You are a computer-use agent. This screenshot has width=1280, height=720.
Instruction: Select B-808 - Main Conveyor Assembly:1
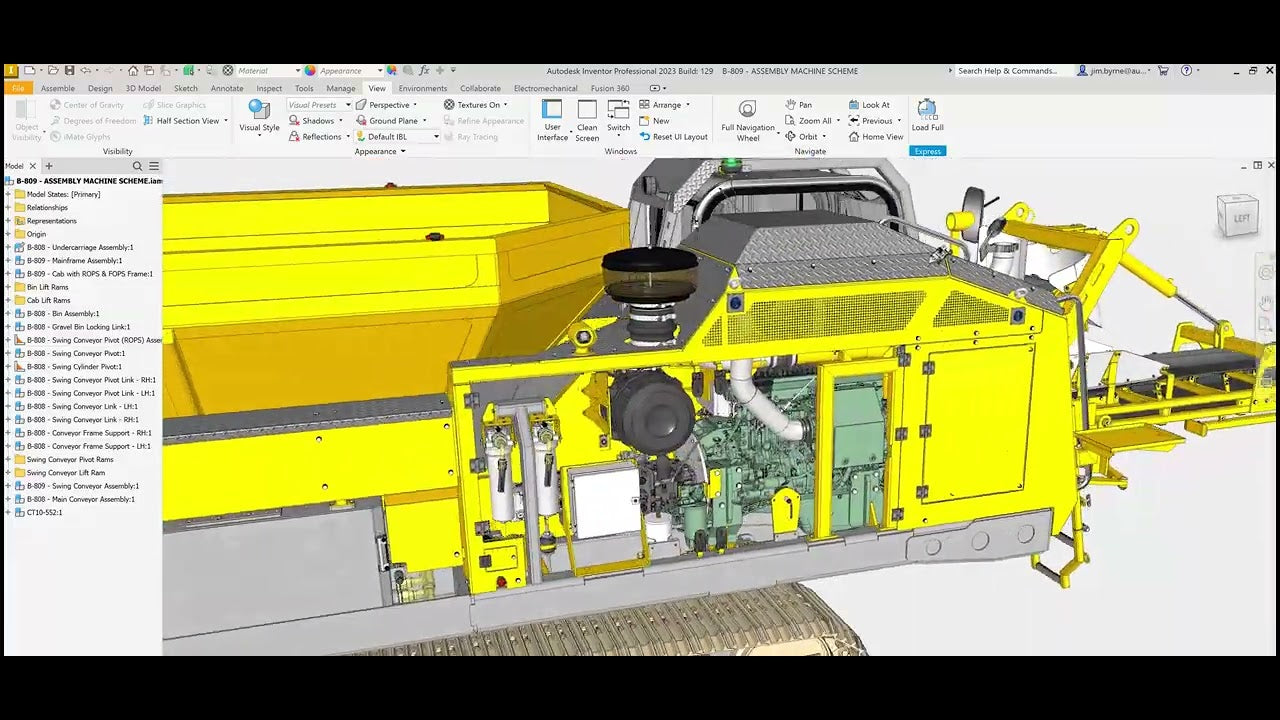81,499
